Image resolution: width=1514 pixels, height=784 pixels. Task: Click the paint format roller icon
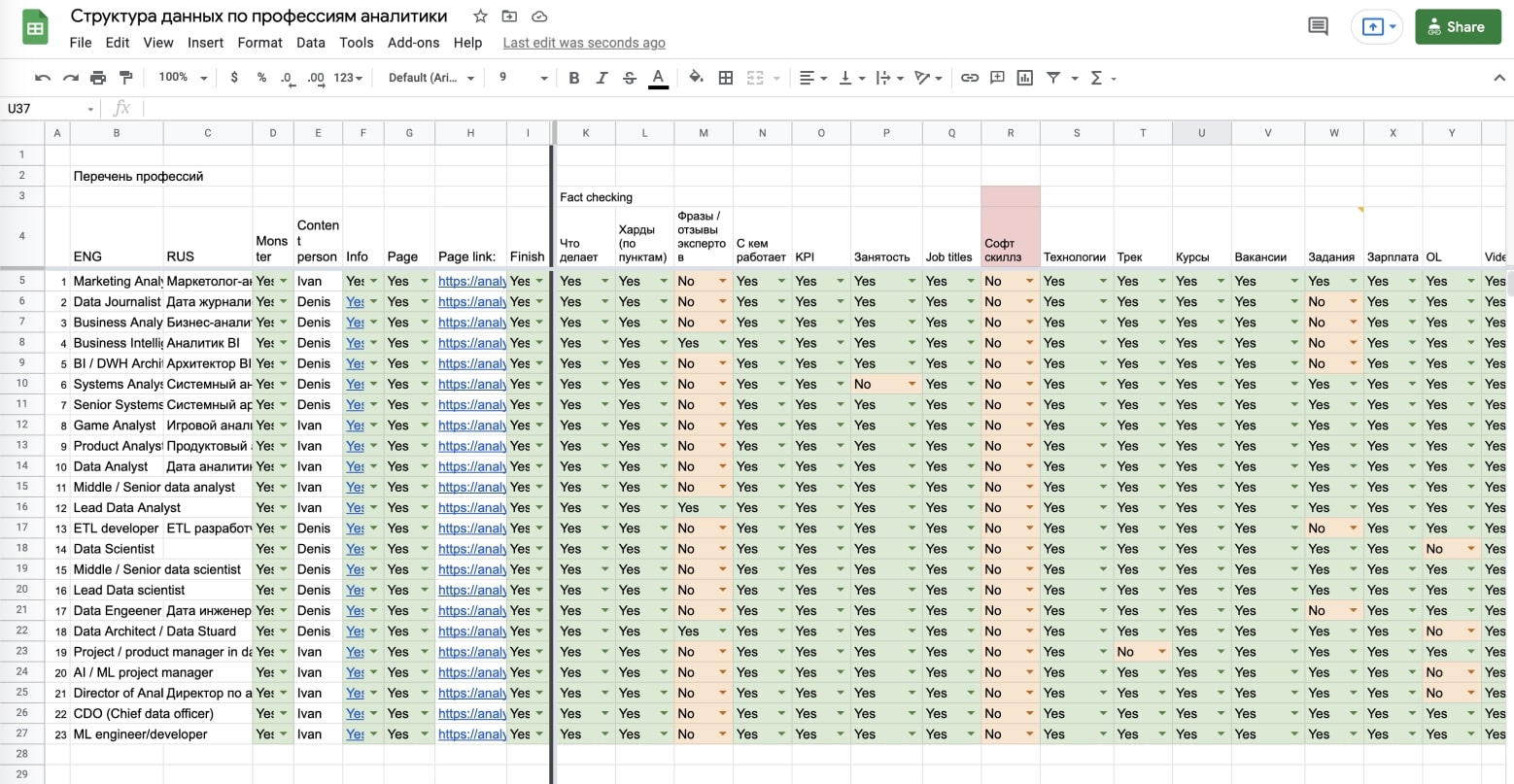pyautogui.click(x=125, y=78)
